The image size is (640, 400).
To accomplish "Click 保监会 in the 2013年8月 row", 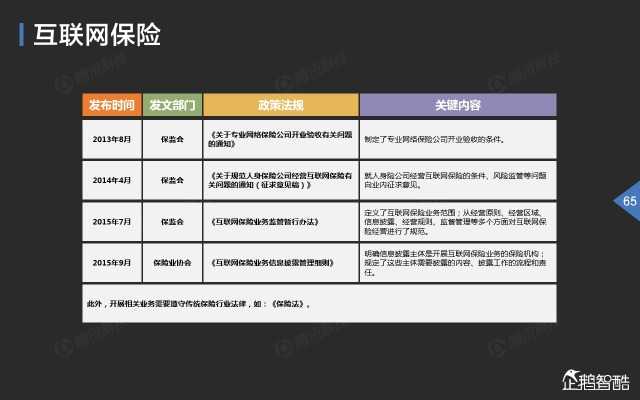I will (x=172, y=139).
